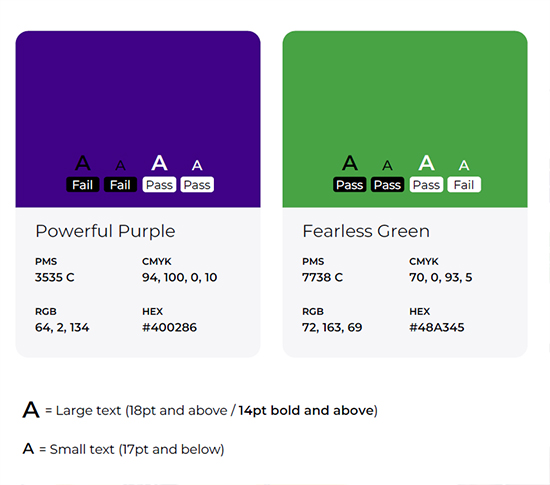The width and height of the screenshot is (550, 485).
Task: Select the Fearless Green heading
Action: coord(366,231)
